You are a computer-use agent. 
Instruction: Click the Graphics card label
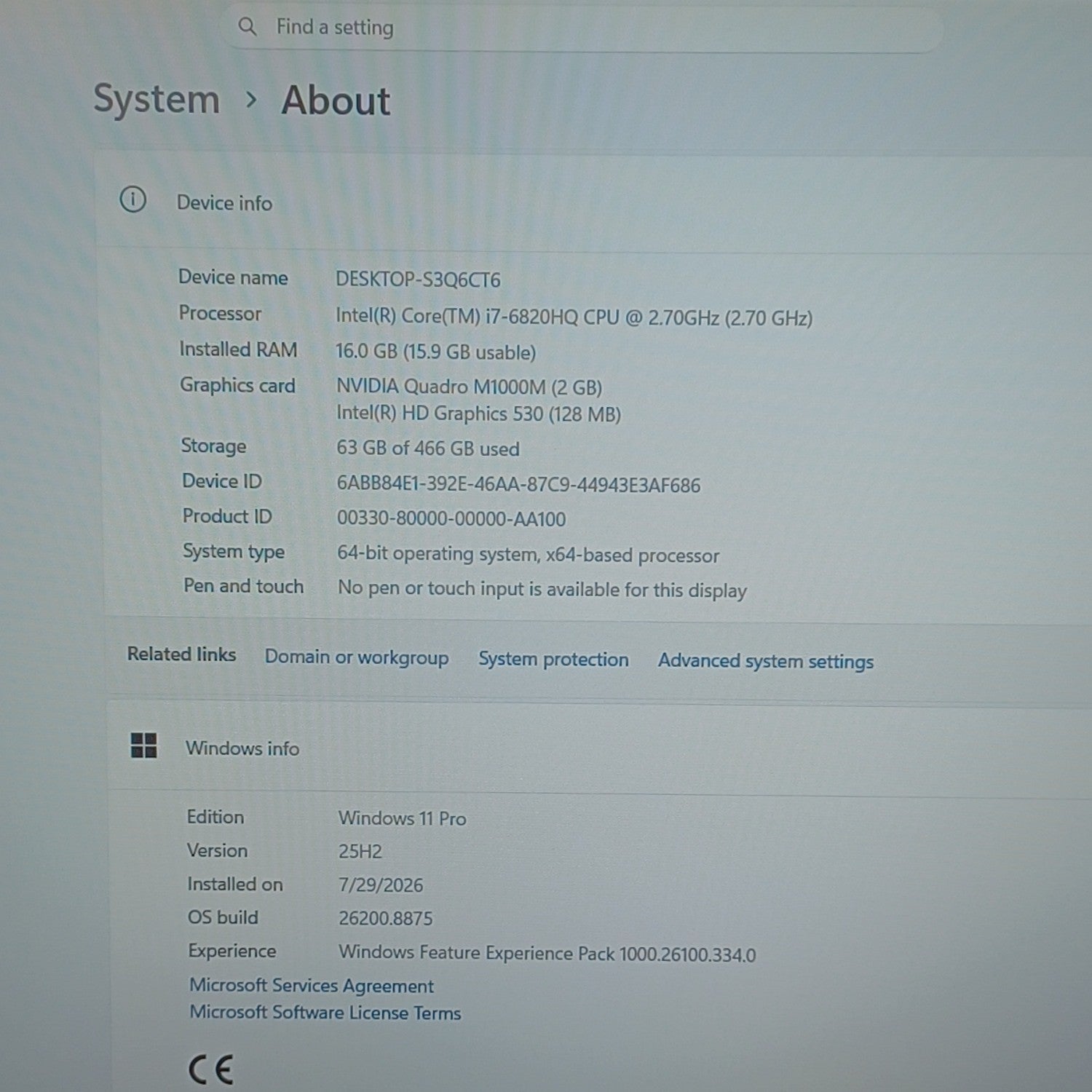(237, 386)
